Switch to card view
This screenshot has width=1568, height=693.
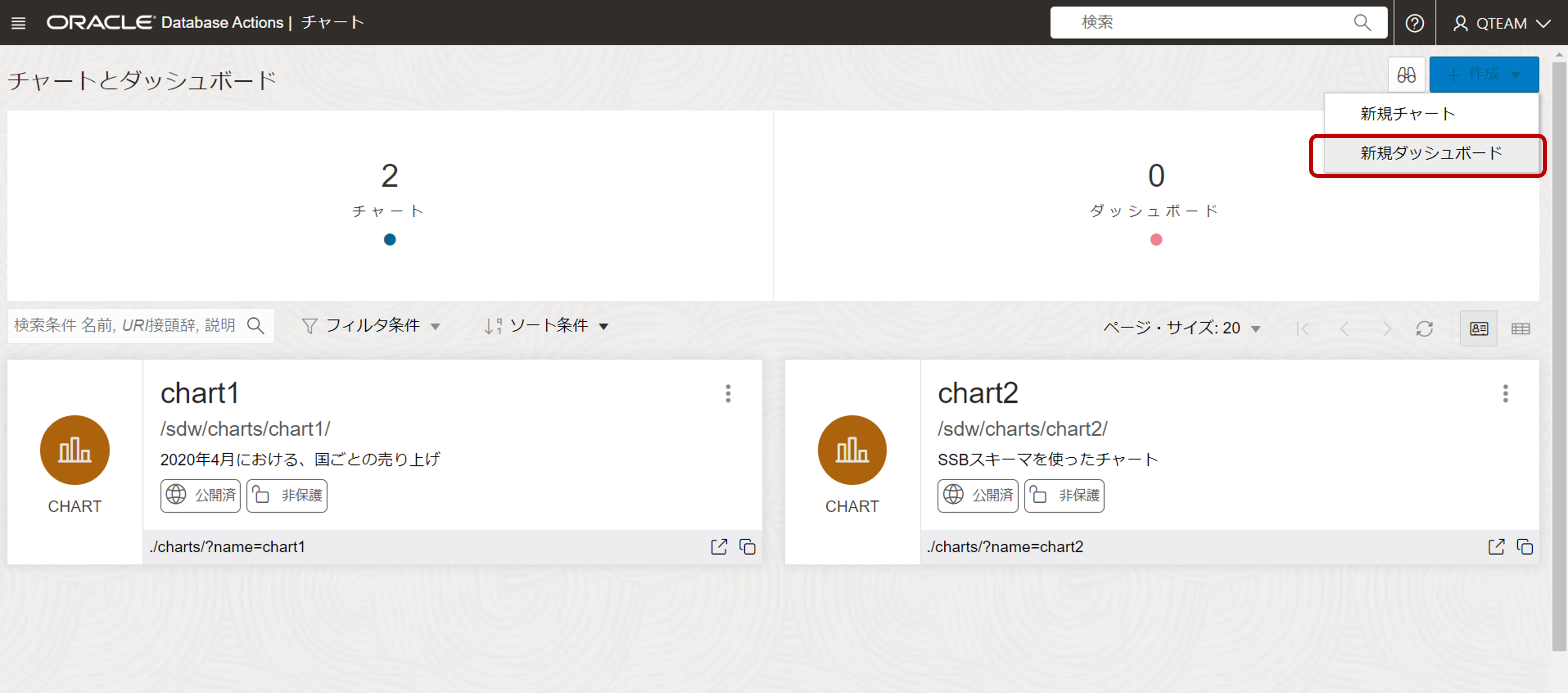(x=1478, y=328)
